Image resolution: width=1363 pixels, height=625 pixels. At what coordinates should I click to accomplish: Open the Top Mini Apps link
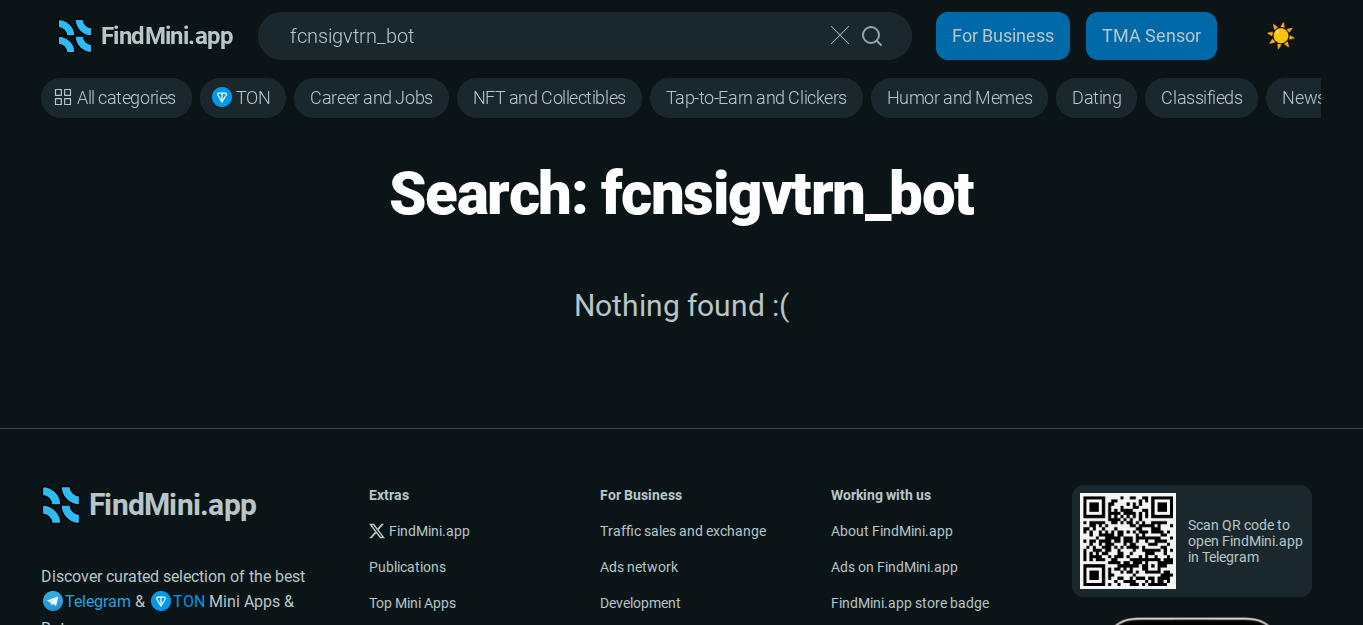pos(412,603)
